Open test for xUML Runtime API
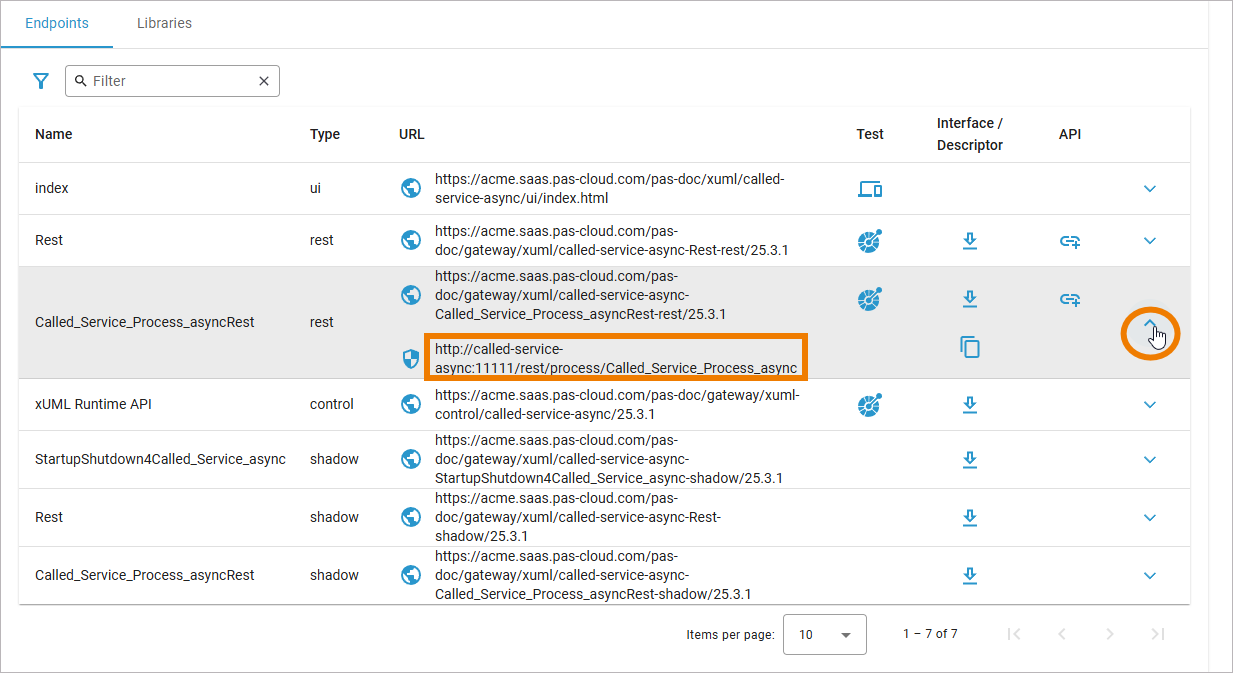1233x673 pixels. [x=870, y=405]
